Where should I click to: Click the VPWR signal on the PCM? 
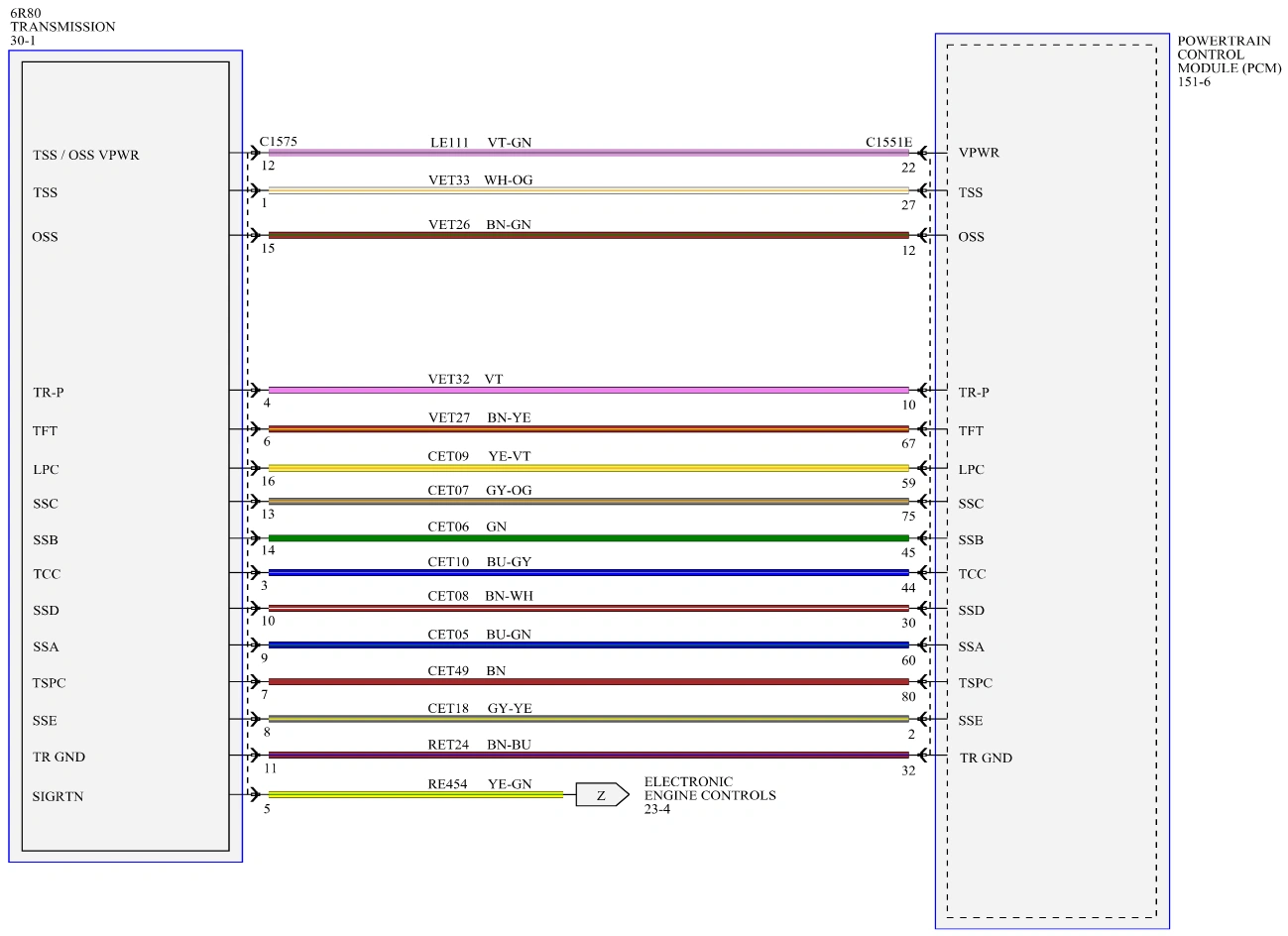click(x=980, y=153)
